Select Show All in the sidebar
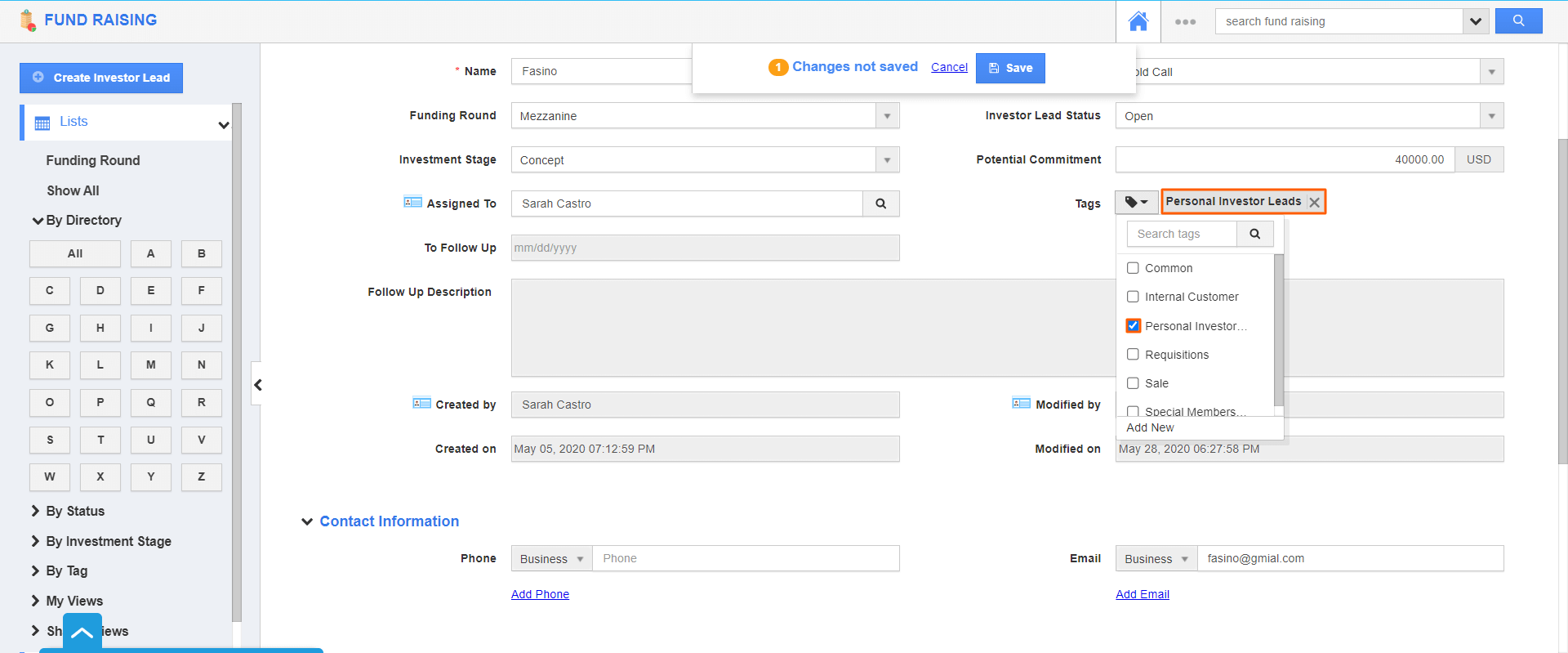The height and width of the screenshot is (653, 1568). tap(73, 190)
